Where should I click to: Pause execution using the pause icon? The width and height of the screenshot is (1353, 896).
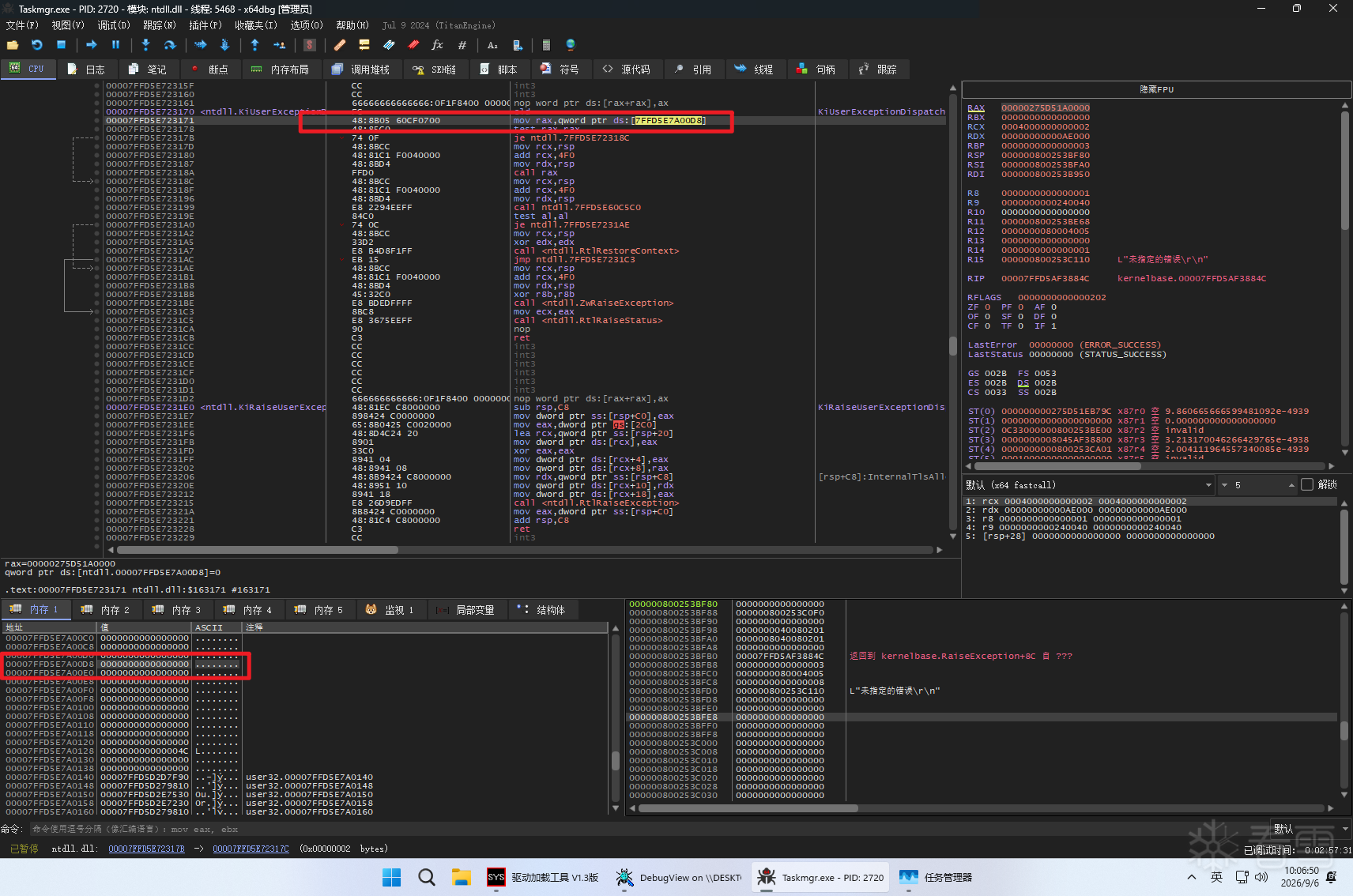115,45
